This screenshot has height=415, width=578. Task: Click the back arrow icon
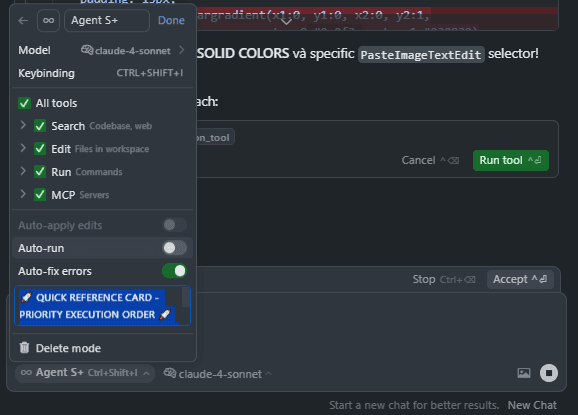pos(23,21)
